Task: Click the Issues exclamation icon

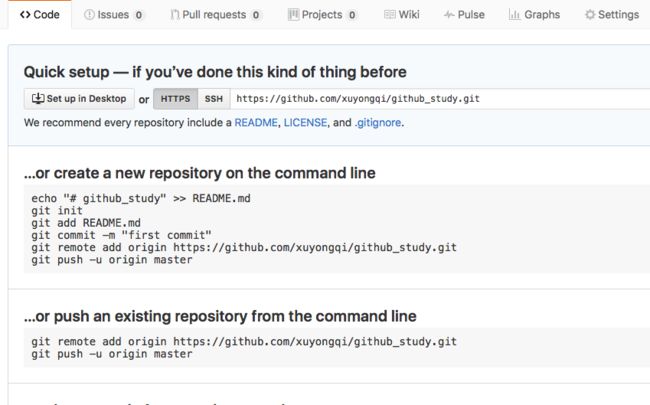Action: [89, 15]
